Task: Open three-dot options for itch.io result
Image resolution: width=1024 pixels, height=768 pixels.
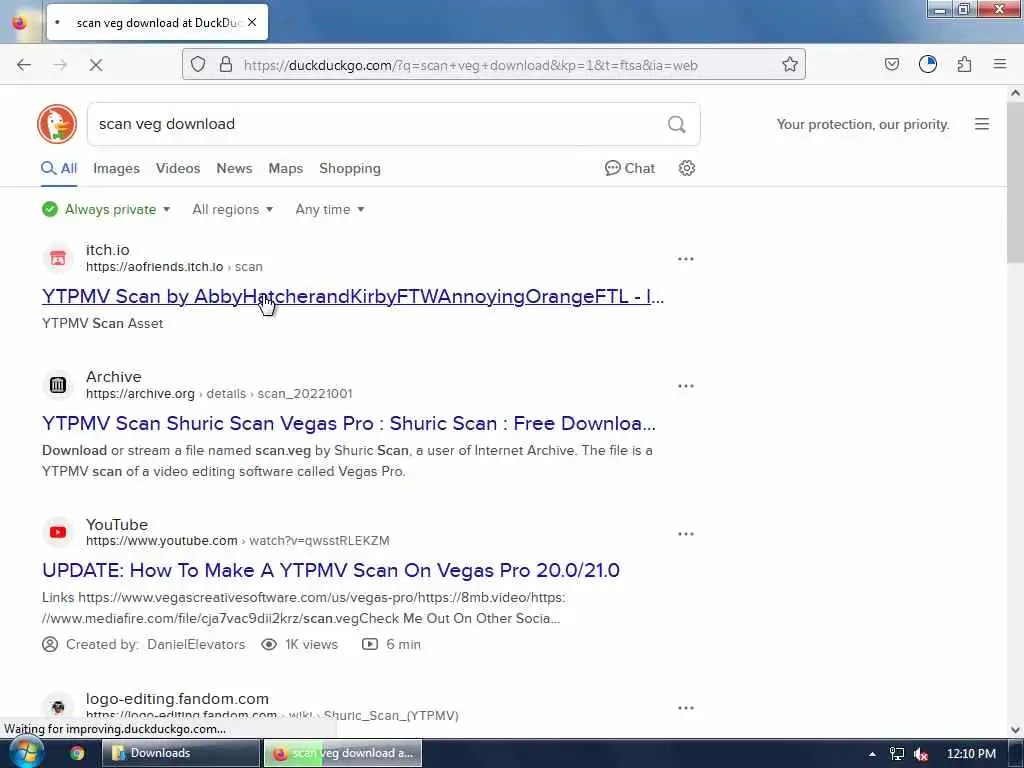Action: [x=686, y=259]
